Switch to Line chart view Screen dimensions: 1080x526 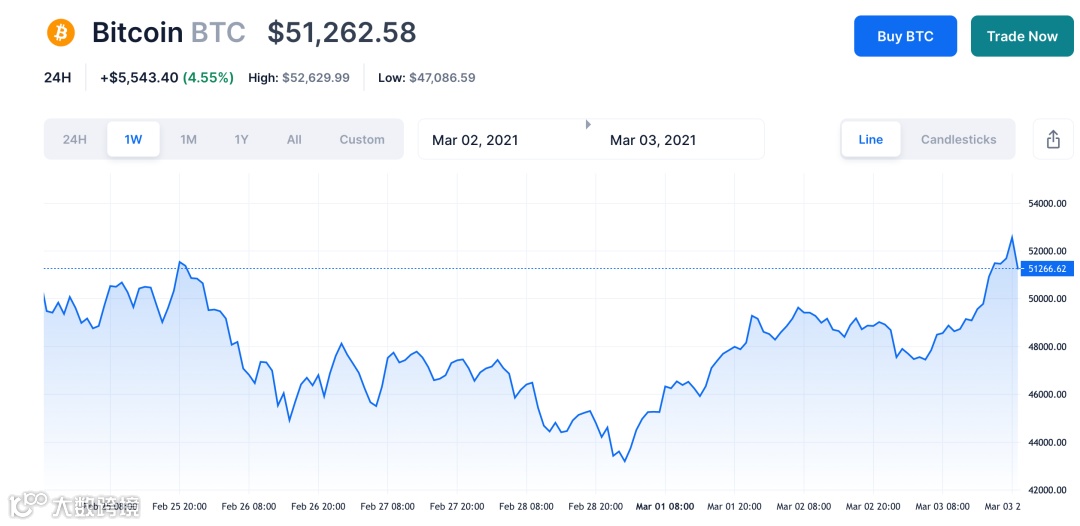click(x=870, y=140)
